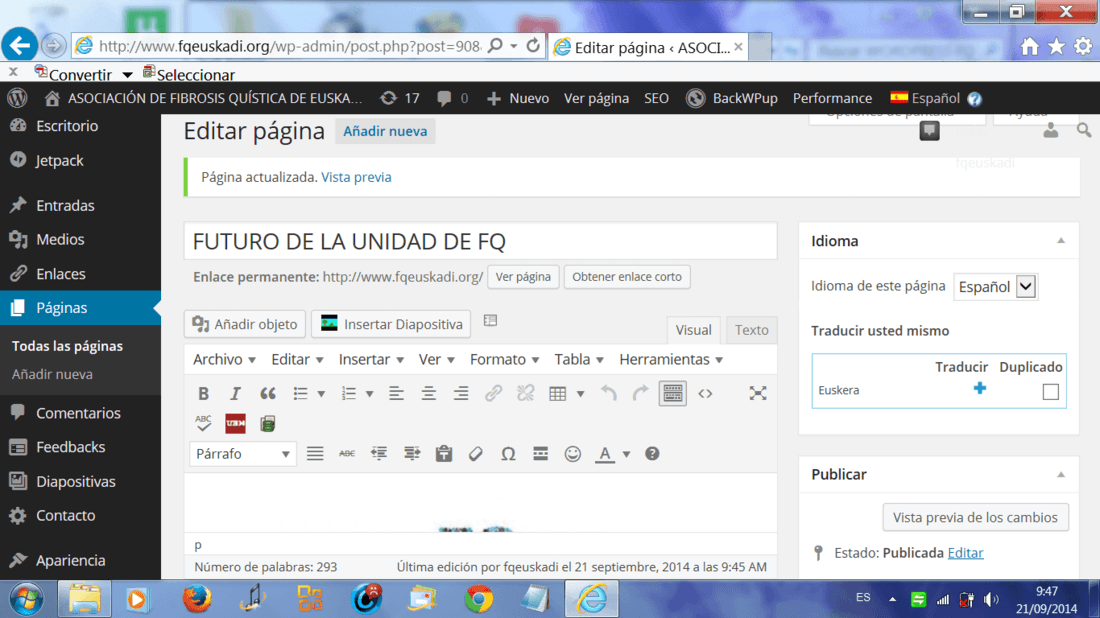Open the Formato editor menu
Screen dimensions: 1100x618
click(504, 359)
